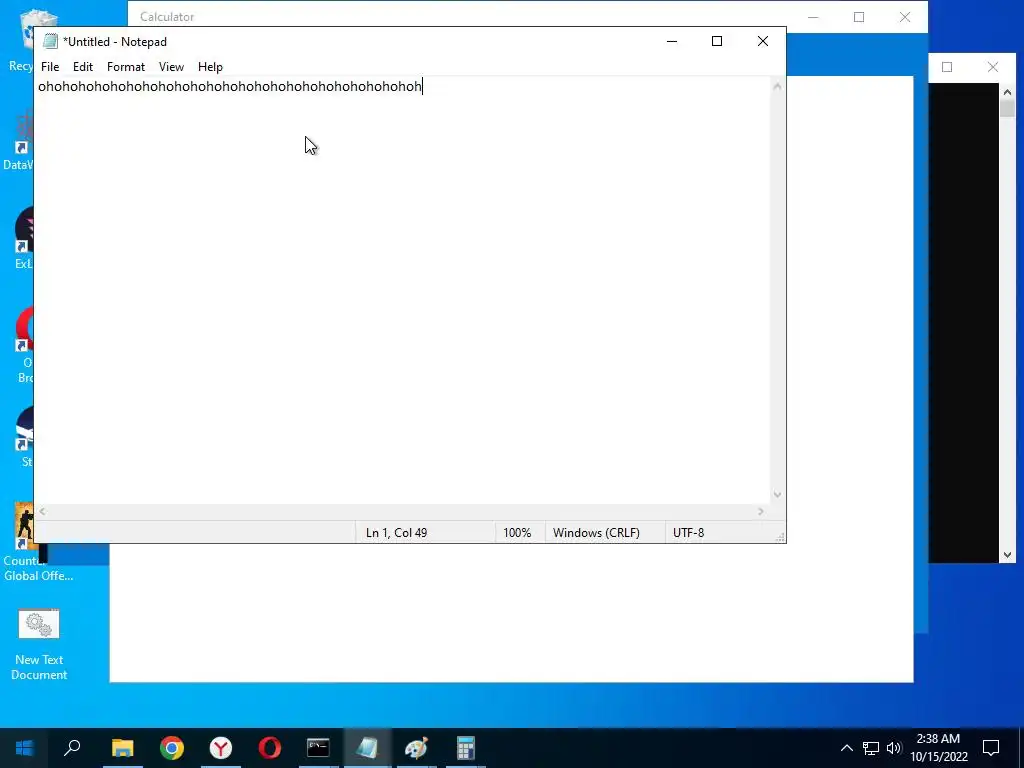Click the Notepad vertical scrollbar down arrow
Screen dimensions: 1024x768
click(x=777, y=495)
